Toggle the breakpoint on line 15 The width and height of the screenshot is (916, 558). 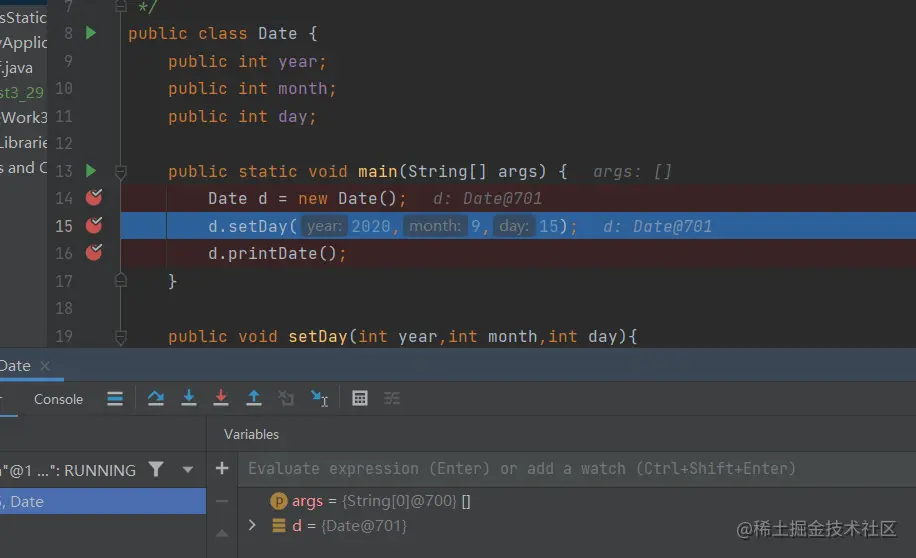pyautogui.click(x=94, y=225)
